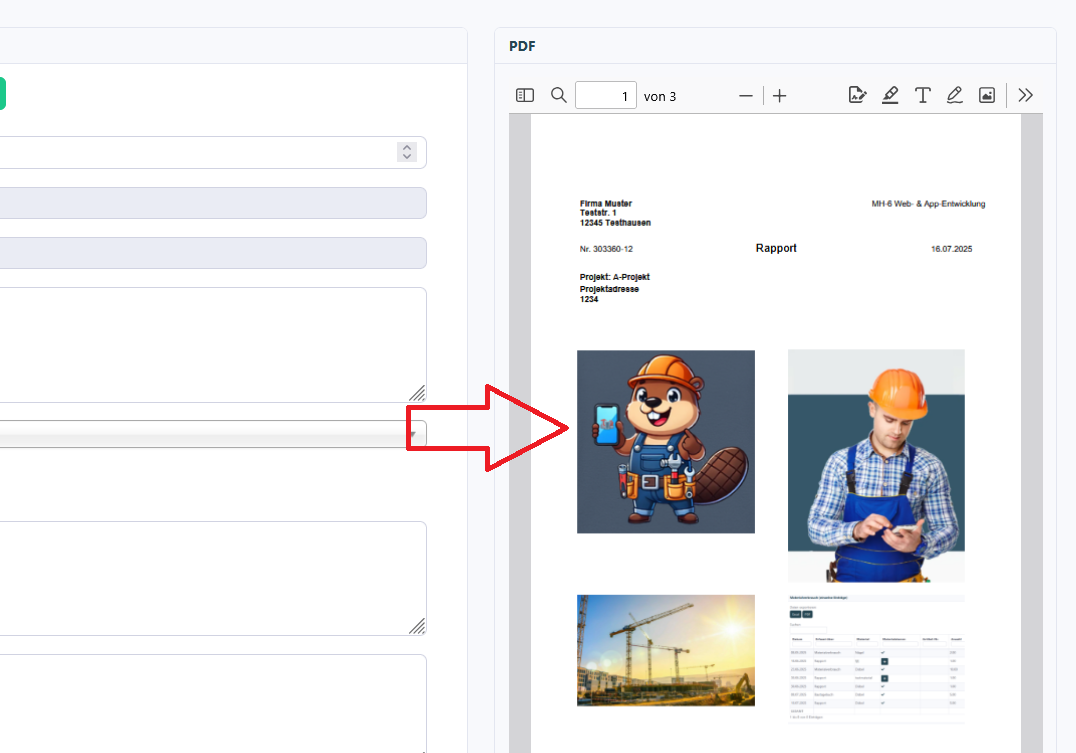The image size is (1076, 753).
Task: Click the 'PDF' panel title
Action: pyautogui.click(x=522, y=46)
